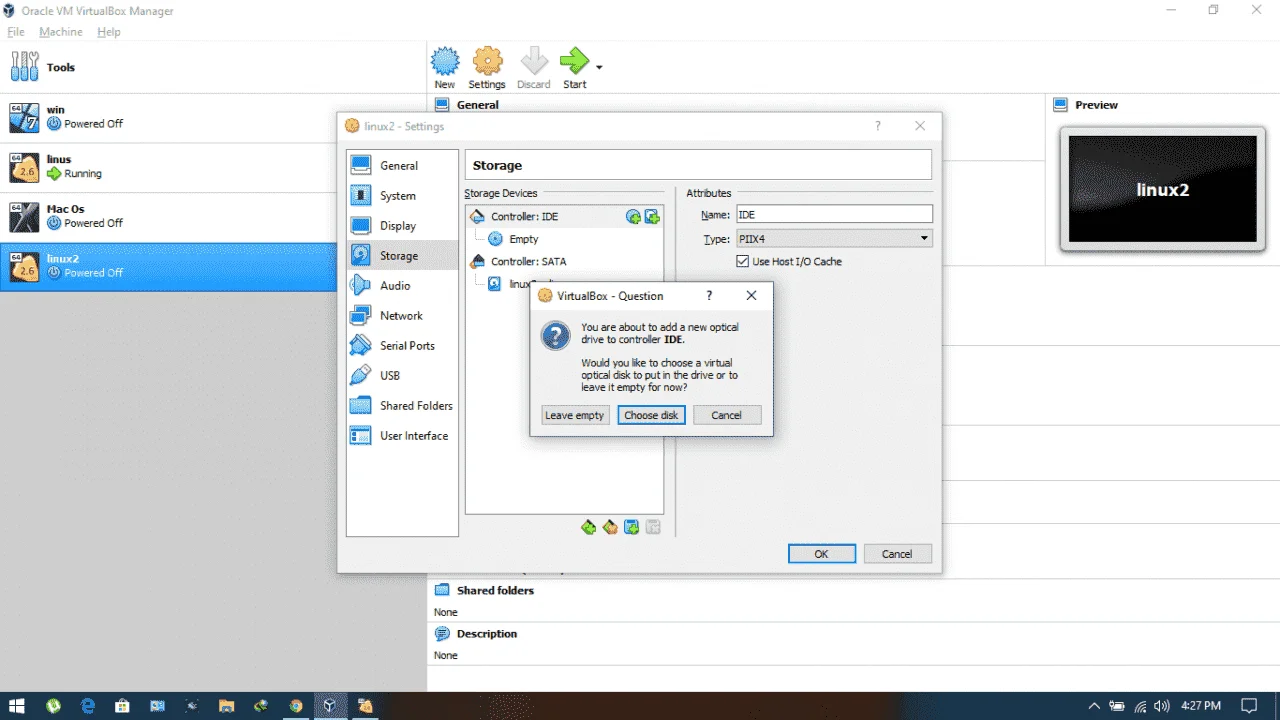The height and width of the screenshot is (720, 1280).
Task: Open the USB settings category
Action: tap(402, 376)
